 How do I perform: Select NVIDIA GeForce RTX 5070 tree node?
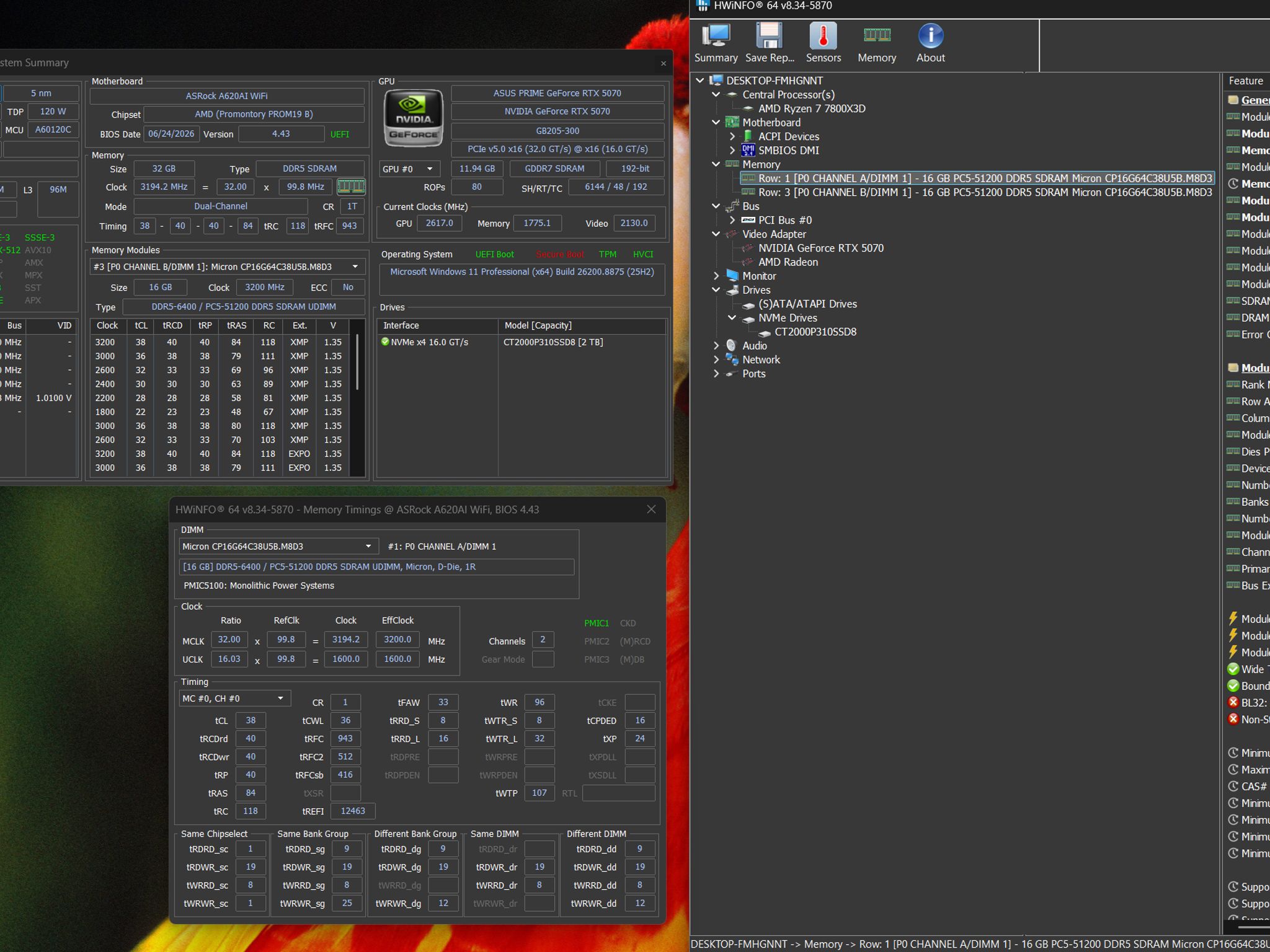(820, 248)
